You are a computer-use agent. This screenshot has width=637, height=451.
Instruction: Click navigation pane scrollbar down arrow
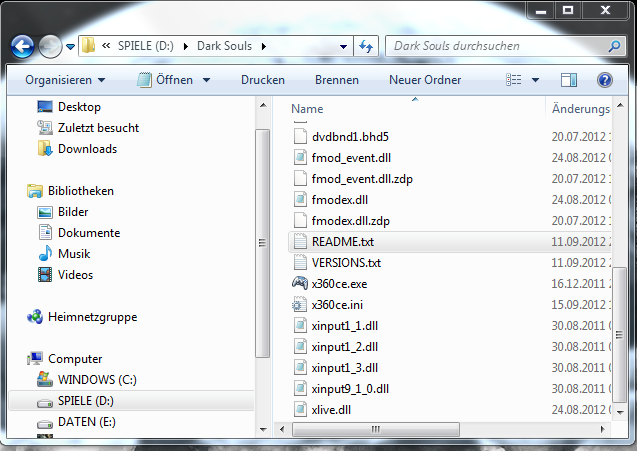263,429
